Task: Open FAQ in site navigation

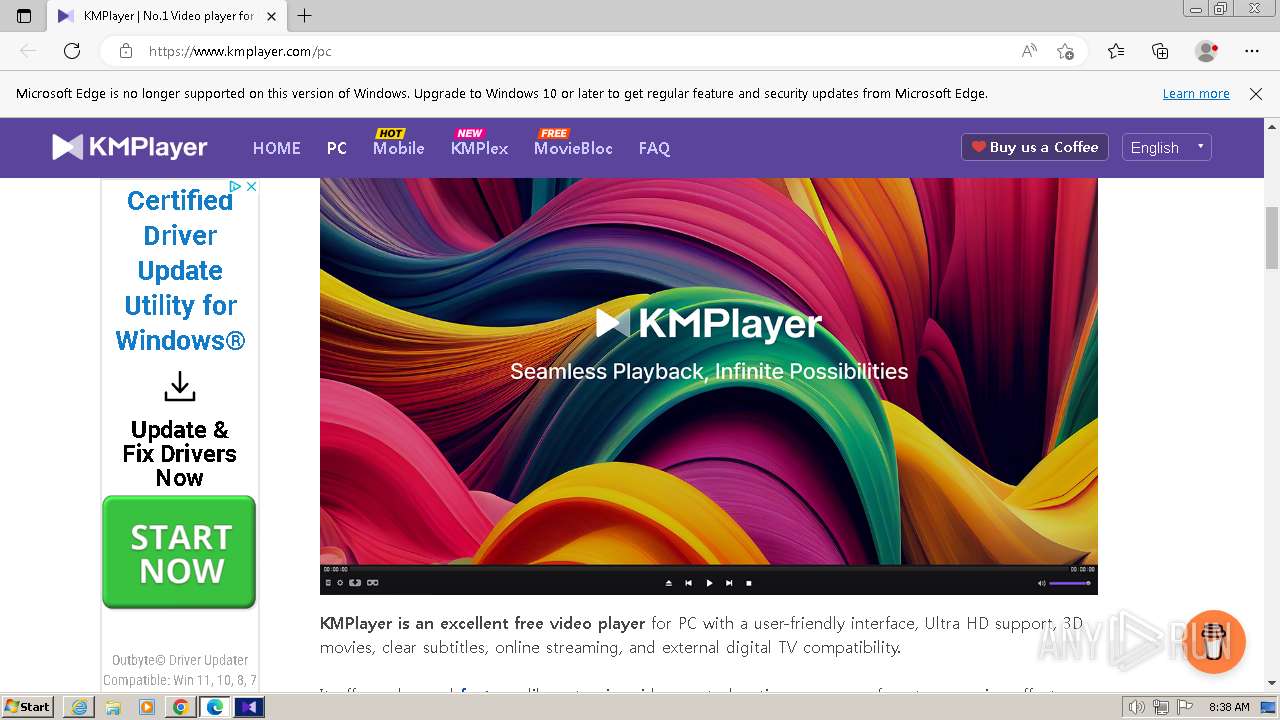Action: point(654,148)
